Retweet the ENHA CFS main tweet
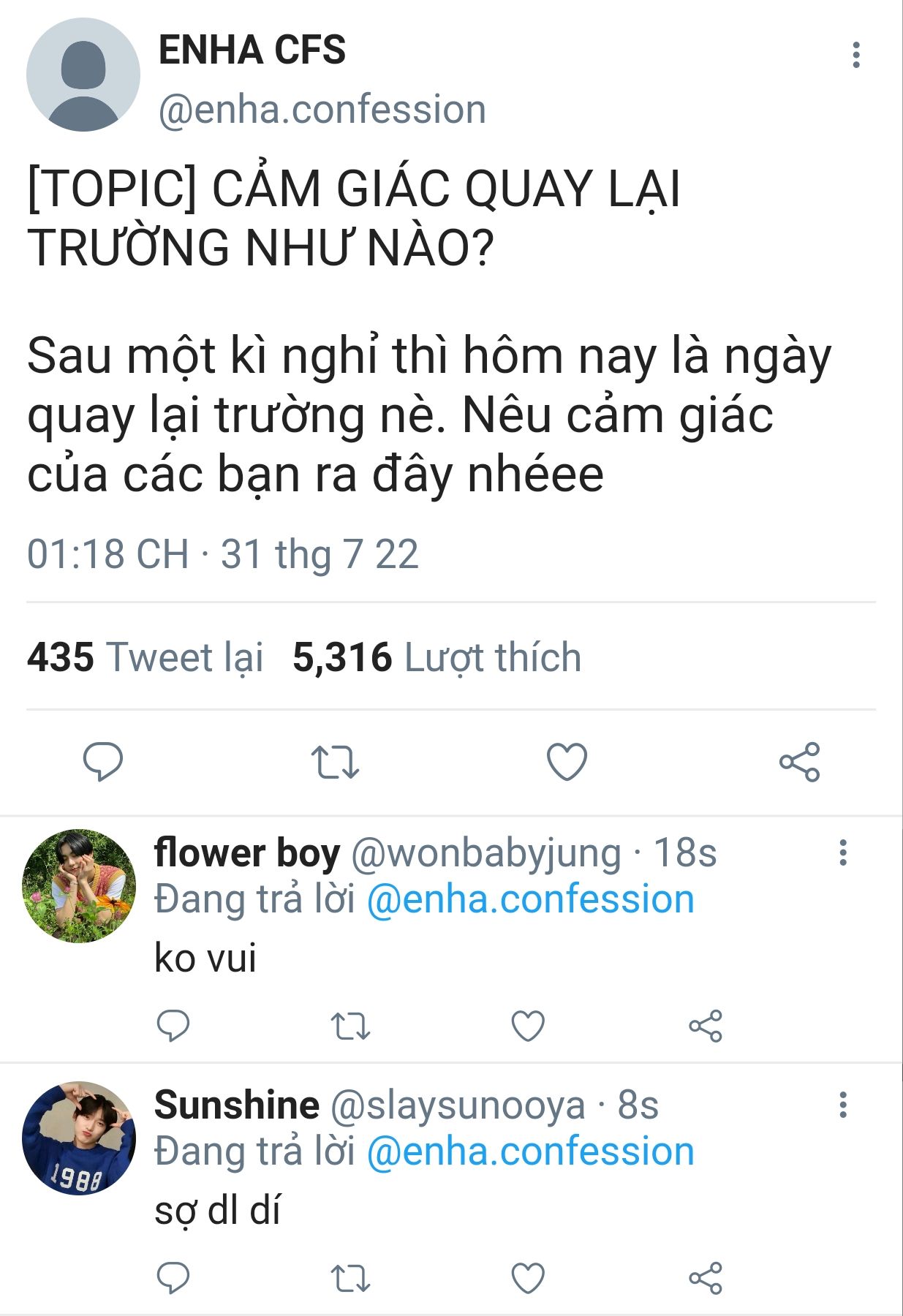This screenshot has width=903, height=1316. pos(335,762)
